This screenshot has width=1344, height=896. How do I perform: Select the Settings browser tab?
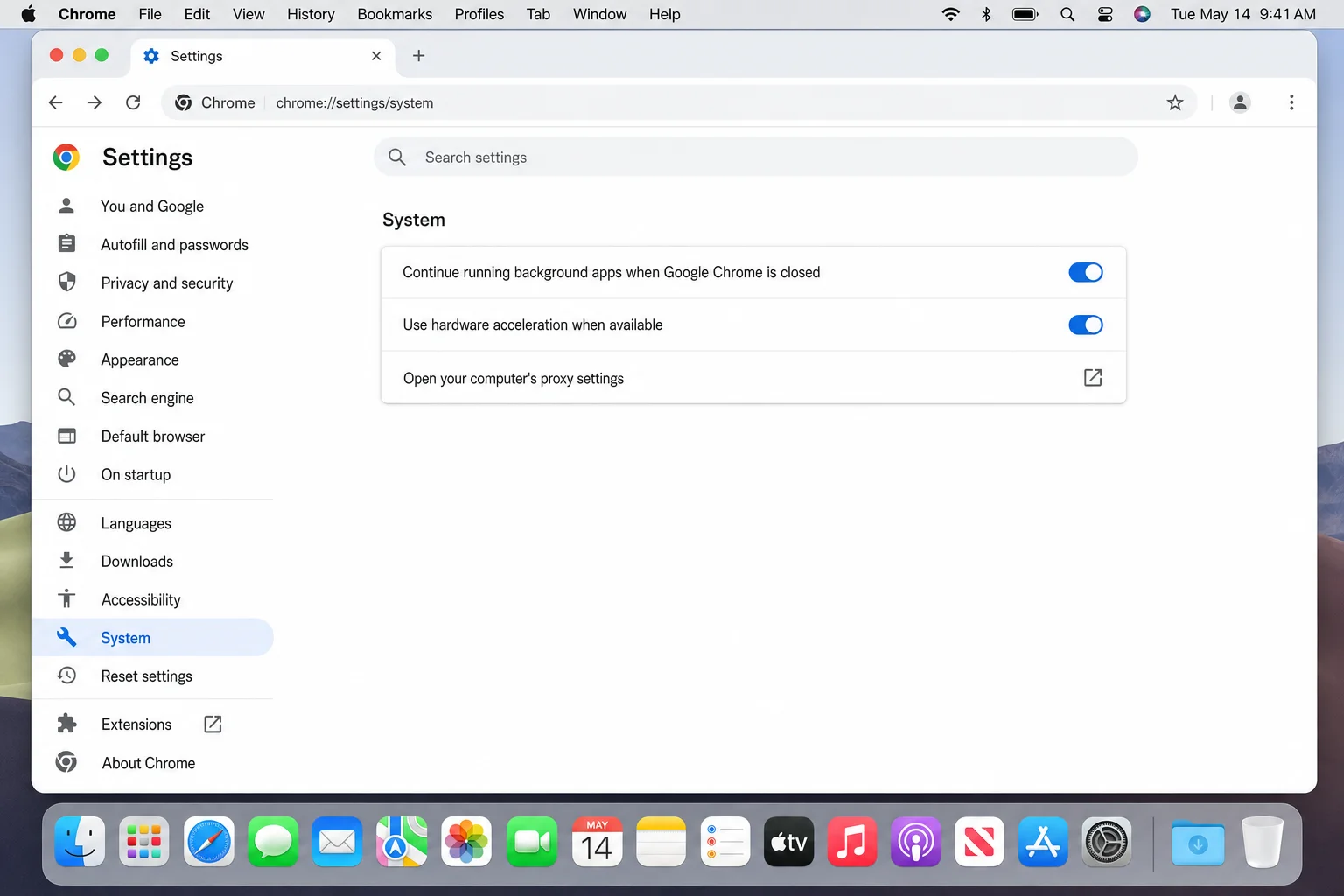[x=262, y=56]
